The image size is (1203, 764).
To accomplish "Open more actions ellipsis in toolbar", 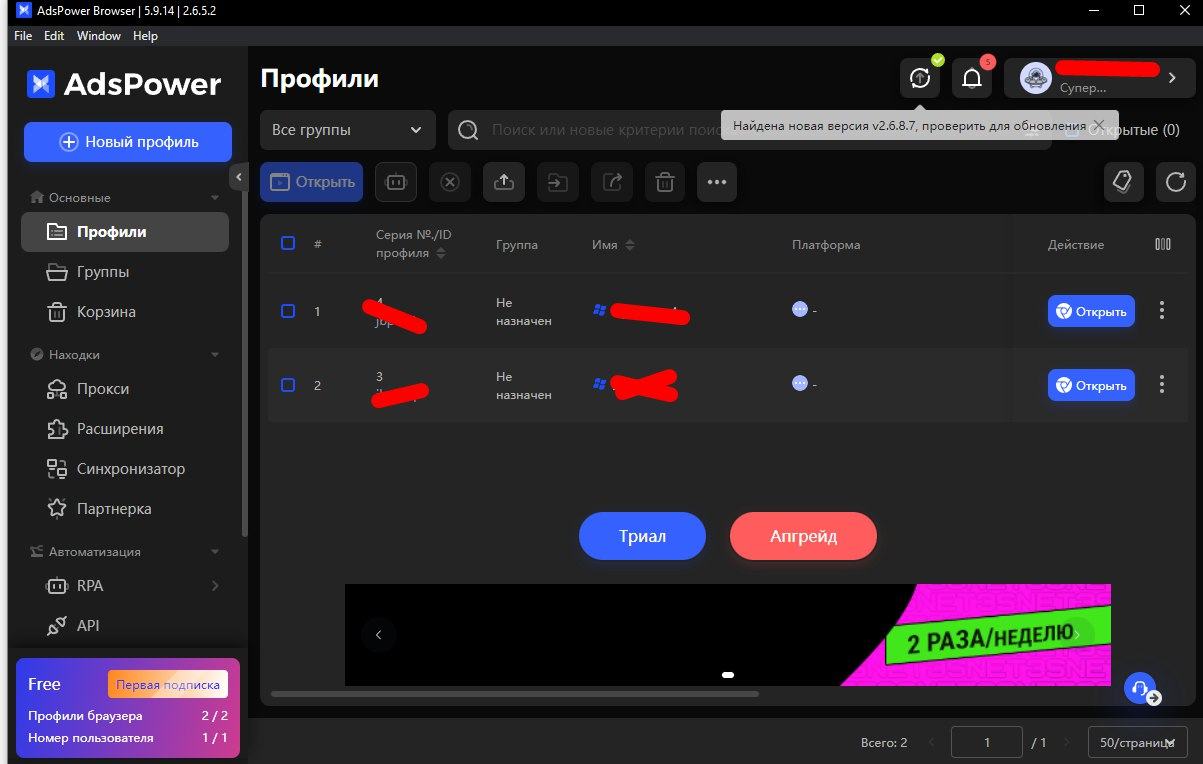I will [716, 182].
